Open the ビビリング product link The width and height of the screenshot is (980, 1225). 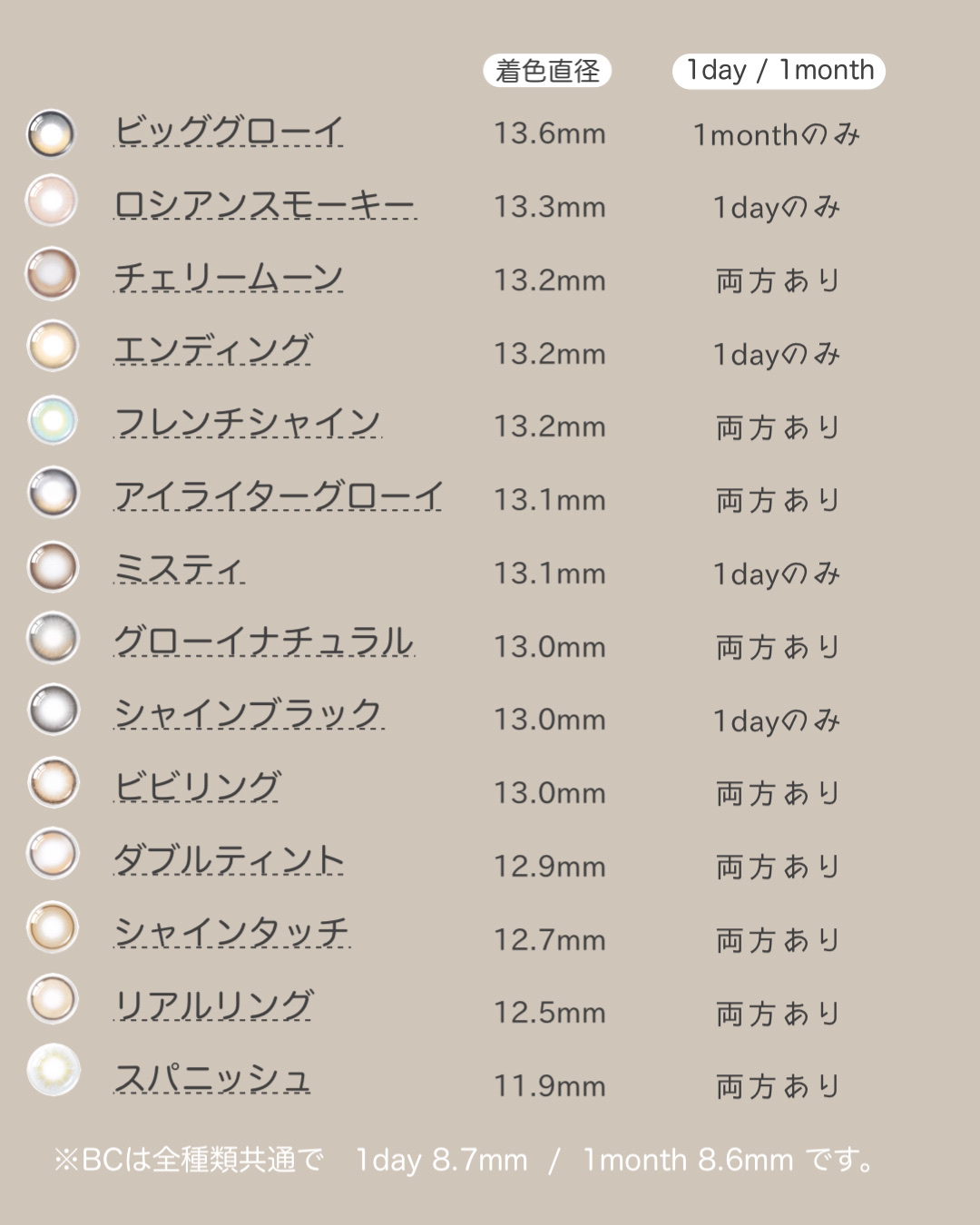click(x=197, y=788)
